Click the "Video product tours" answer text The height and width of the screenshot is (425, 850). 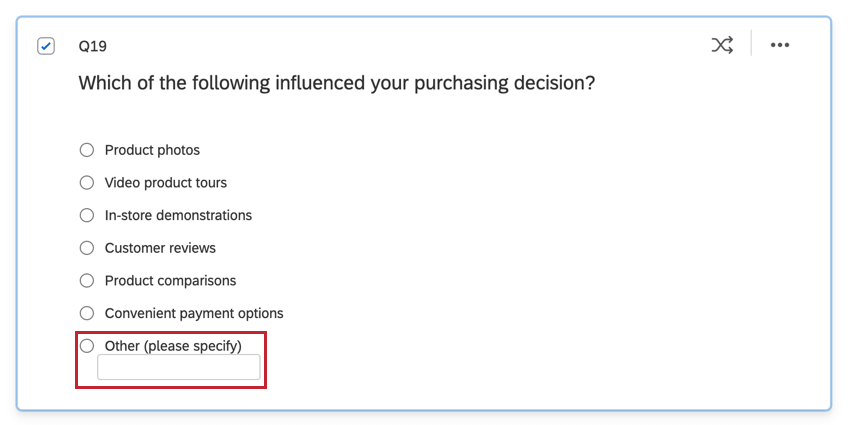(x=166, y=183)
